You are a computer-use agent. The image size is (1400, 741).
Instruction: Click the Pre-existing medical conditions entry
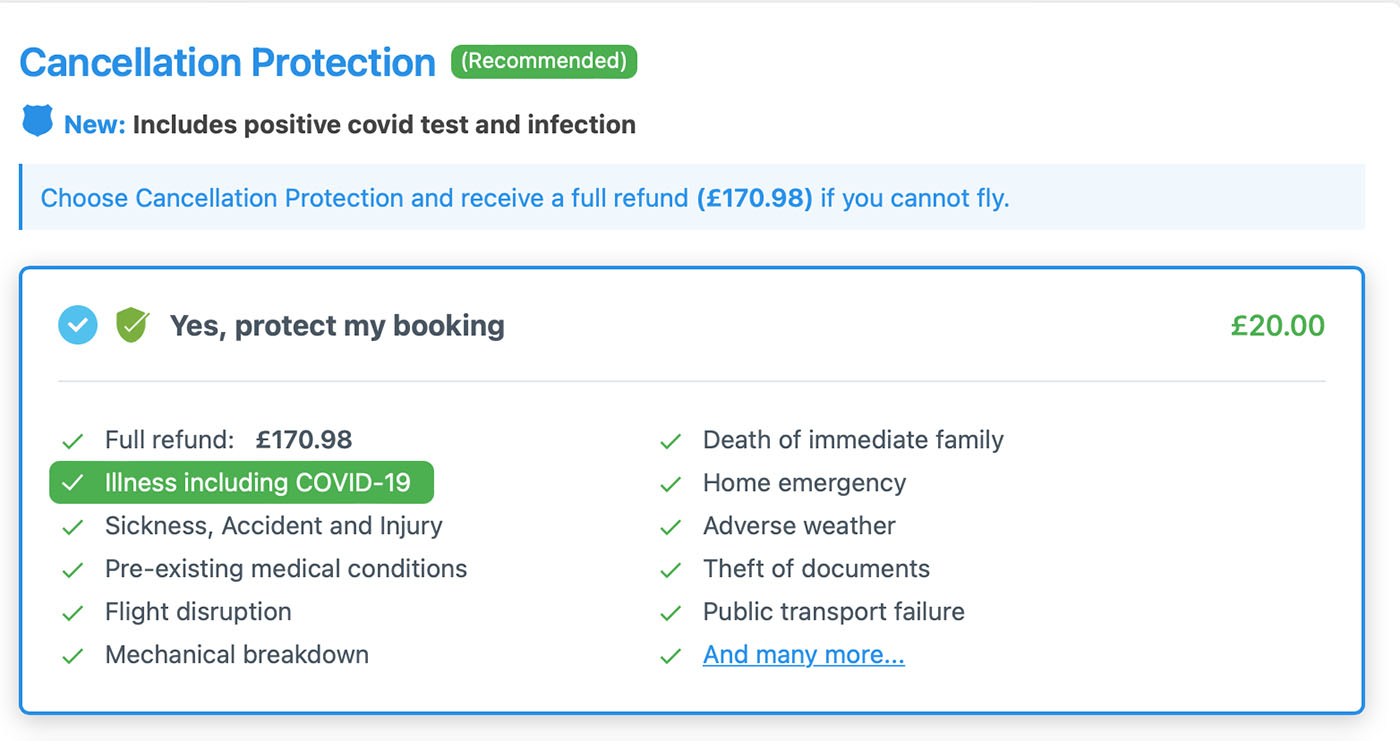[286, 568]
